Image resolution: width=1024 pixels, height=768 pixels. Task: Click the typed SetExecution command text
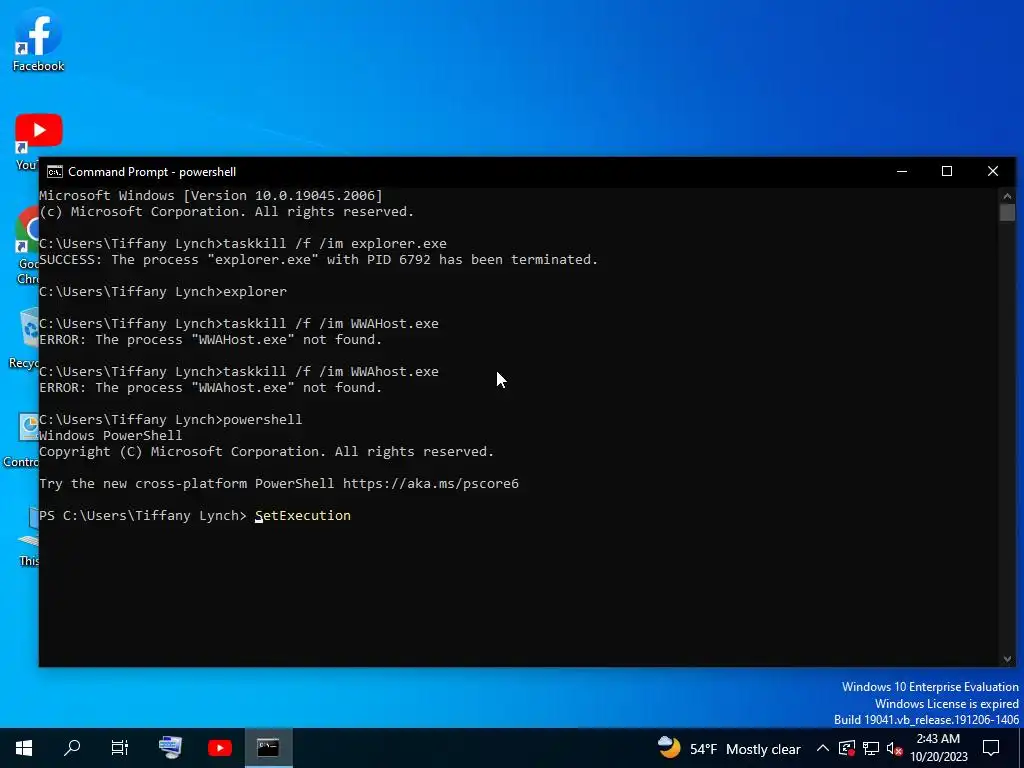[x=303, y=516]
